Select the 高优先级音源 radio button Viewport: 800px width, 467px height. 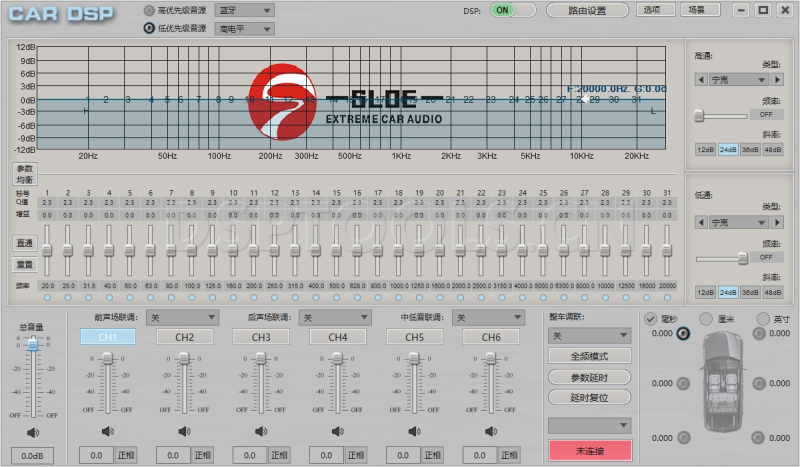pos(149,10)
